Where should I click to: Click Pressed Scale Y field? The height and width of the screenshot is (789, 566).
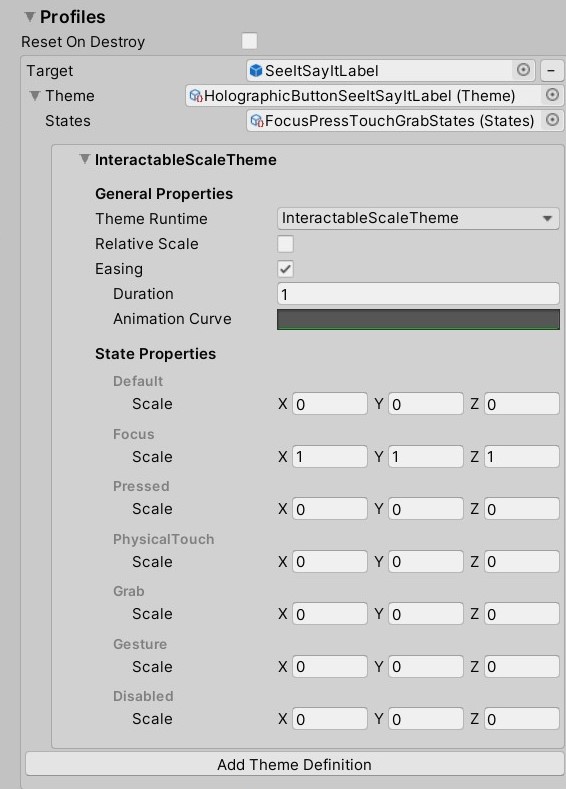click(426, 509)
